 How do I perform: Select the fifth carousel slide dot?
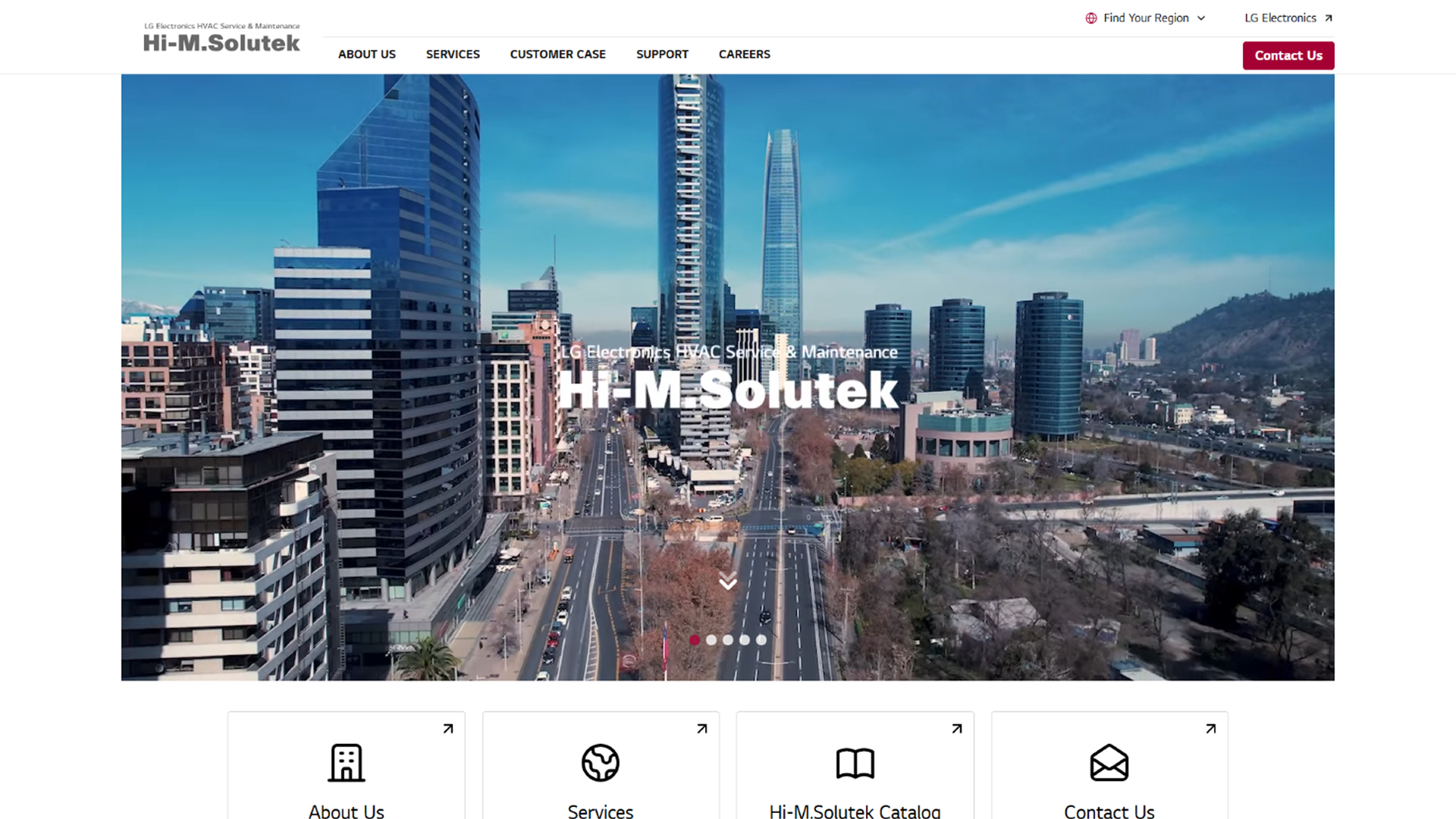761,640
